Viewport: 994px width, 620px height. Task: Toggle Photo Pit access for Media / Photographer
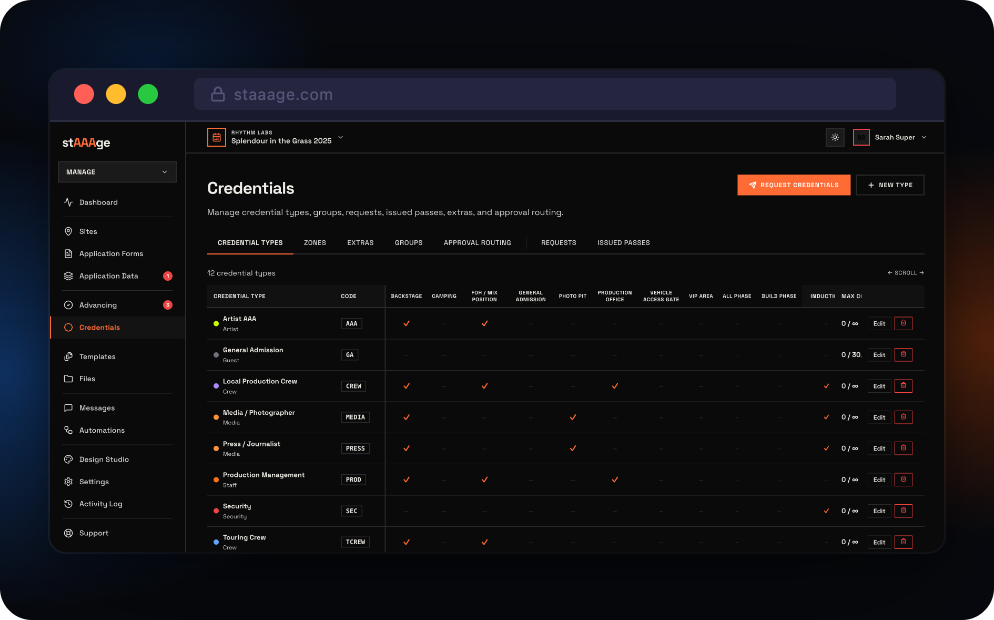[572, 417]
